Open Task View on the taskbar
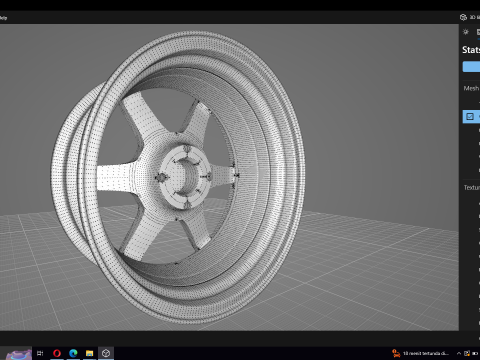 40,353
